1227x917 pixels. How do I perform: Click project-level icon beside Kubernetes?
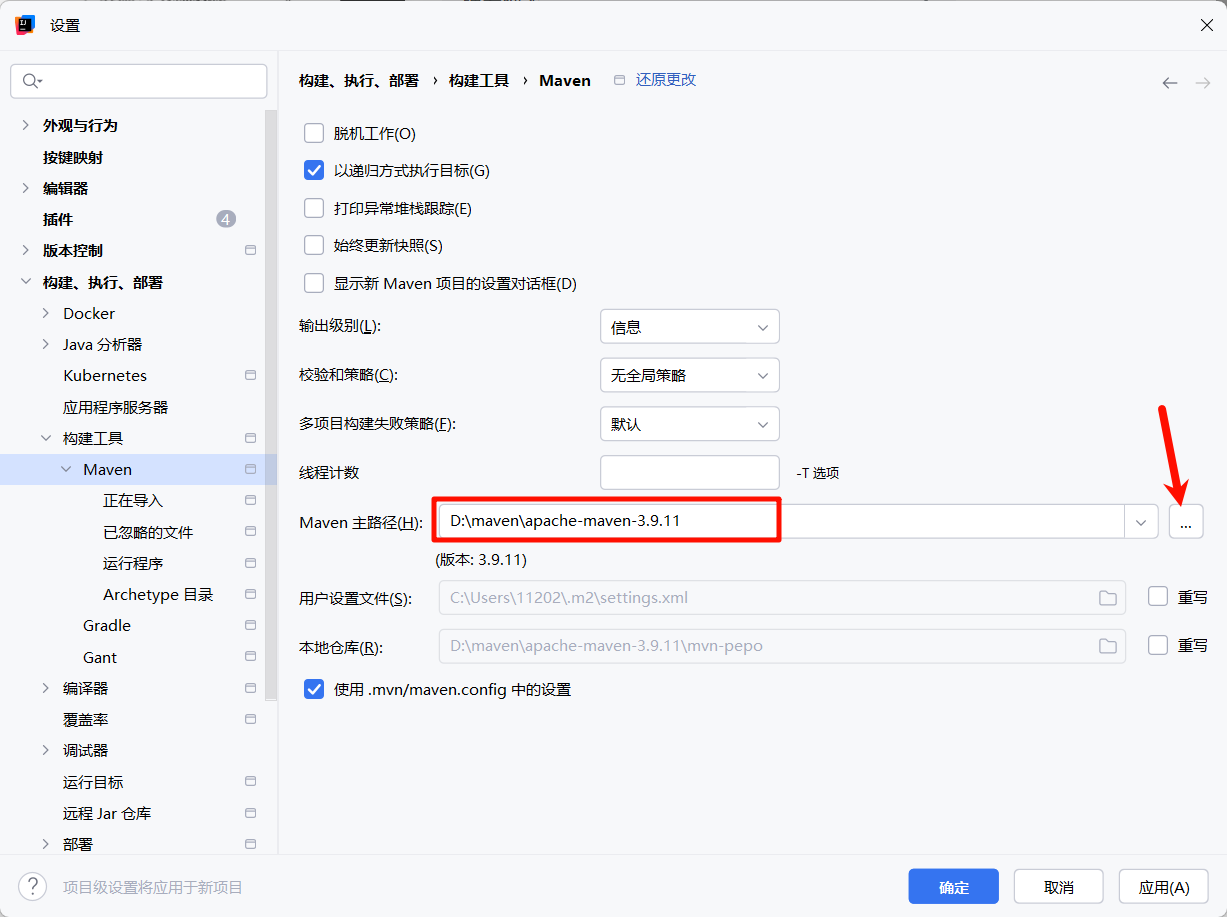(x=250, y=376)
